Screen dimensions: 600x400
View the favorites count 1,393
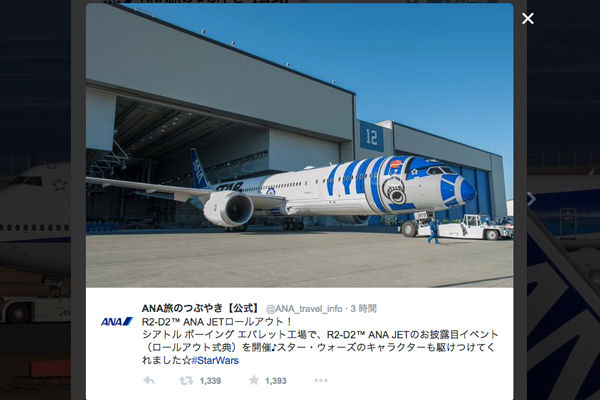(276, 381)
